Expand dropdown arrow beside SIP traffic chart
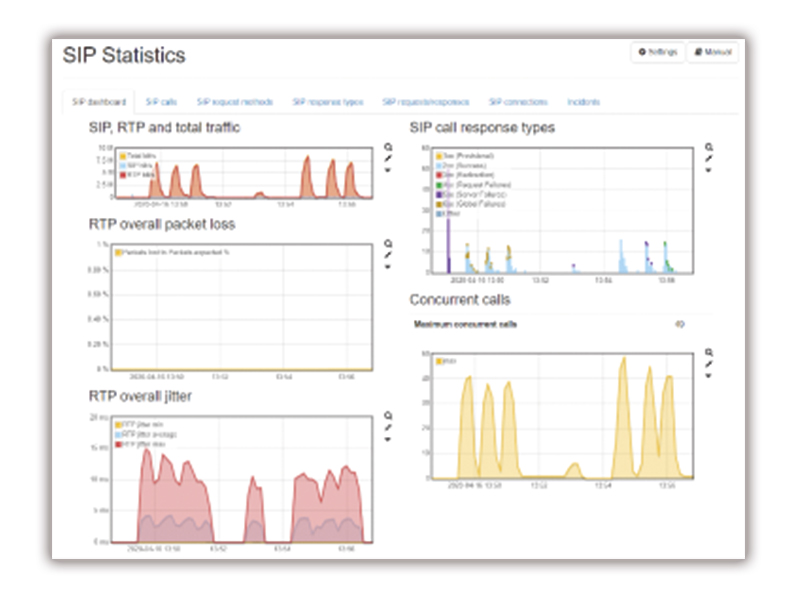 [387, 170]
